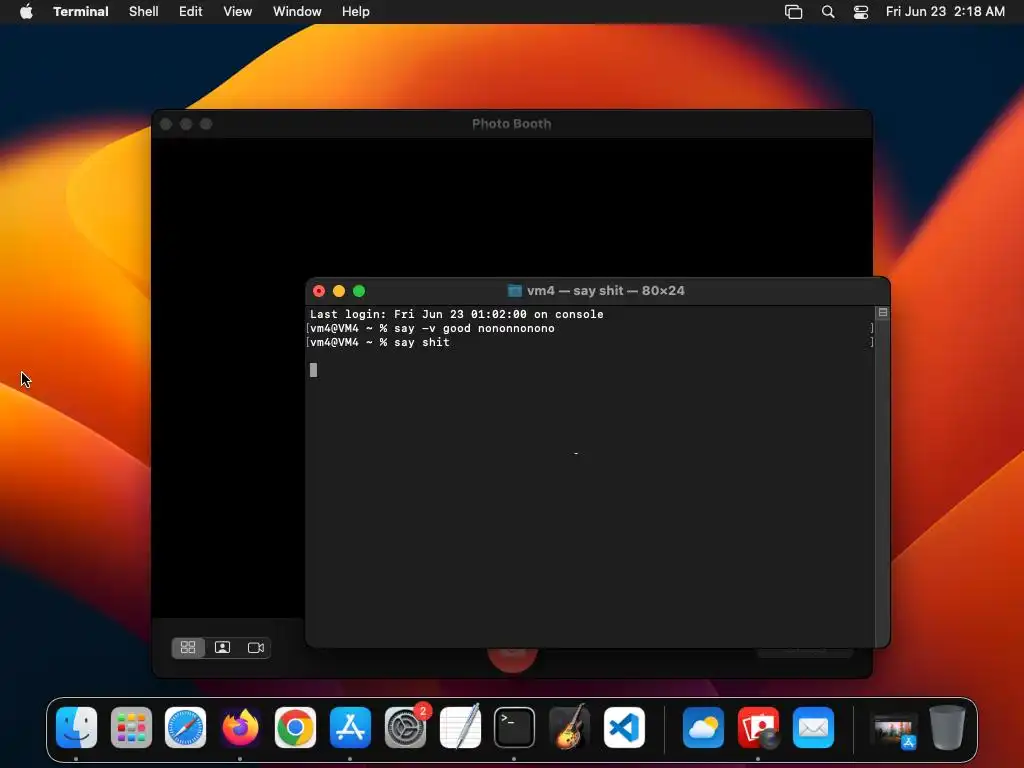Open the Weather app in the Dock

click(x=703, y=728)
